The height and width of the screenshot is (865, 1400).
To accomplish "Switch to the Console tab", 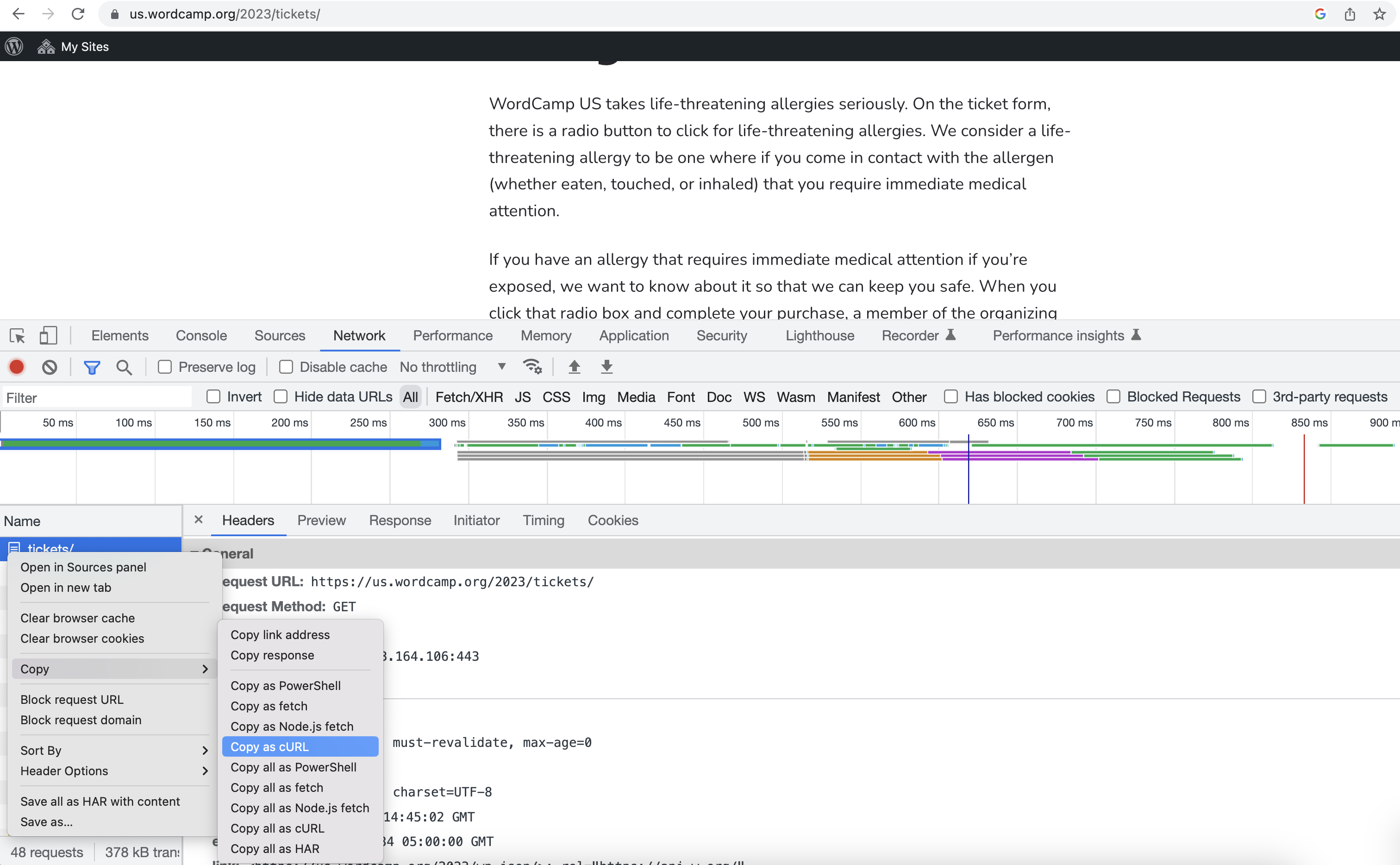I will coord(201,335).
